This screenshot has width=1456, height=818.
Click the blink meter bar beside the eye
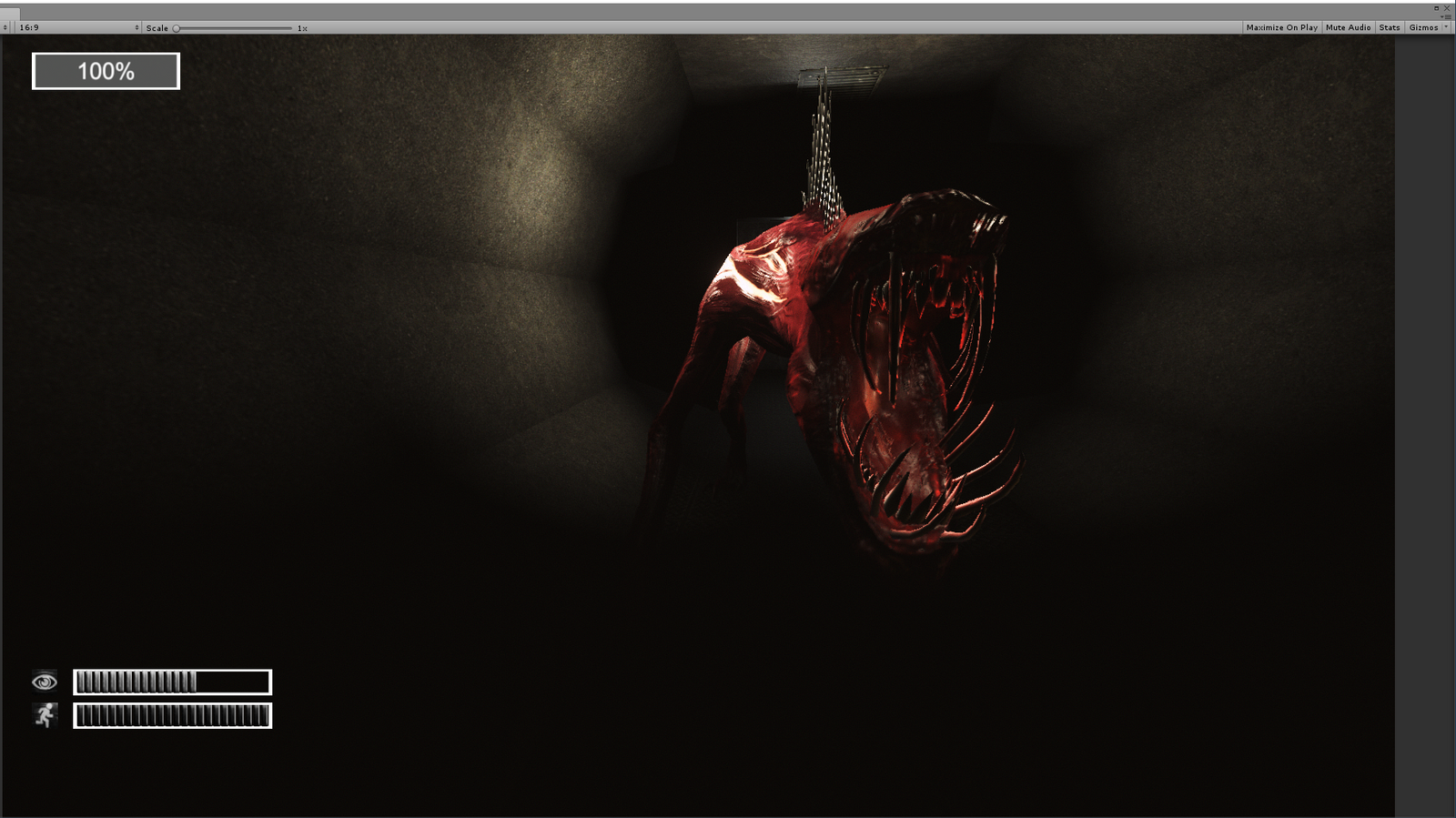click(172, 682)
